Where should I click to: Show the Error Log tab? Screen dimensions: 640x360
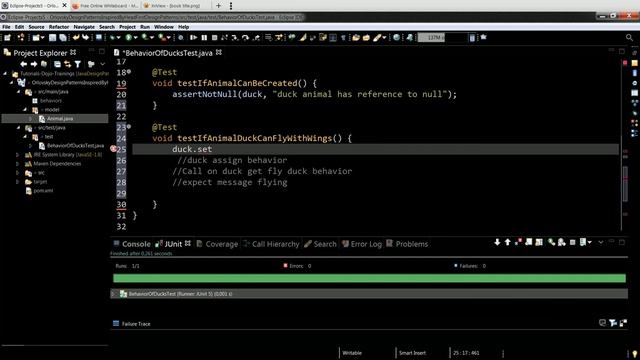tap(362, 244)
